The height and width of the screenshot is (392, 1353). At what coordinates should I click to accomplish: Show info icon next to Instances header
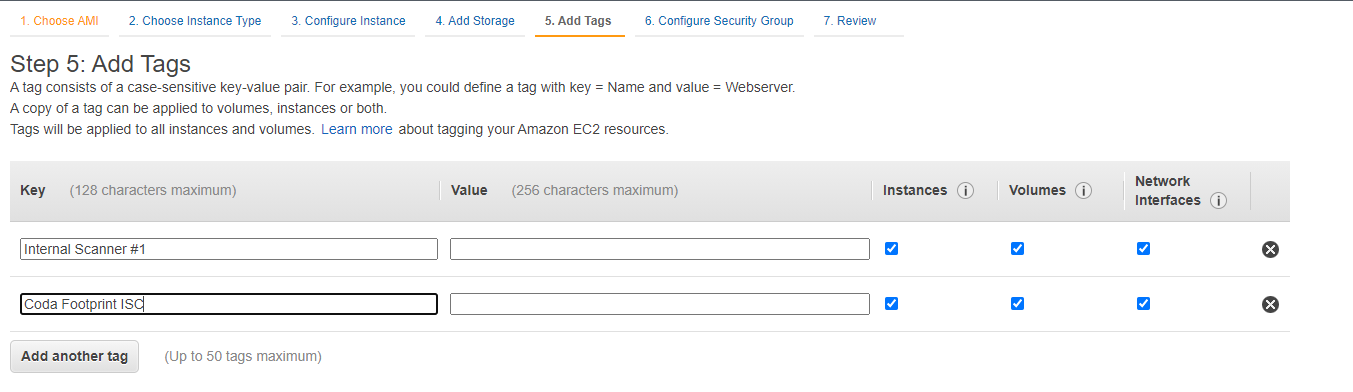click(965, 191)
